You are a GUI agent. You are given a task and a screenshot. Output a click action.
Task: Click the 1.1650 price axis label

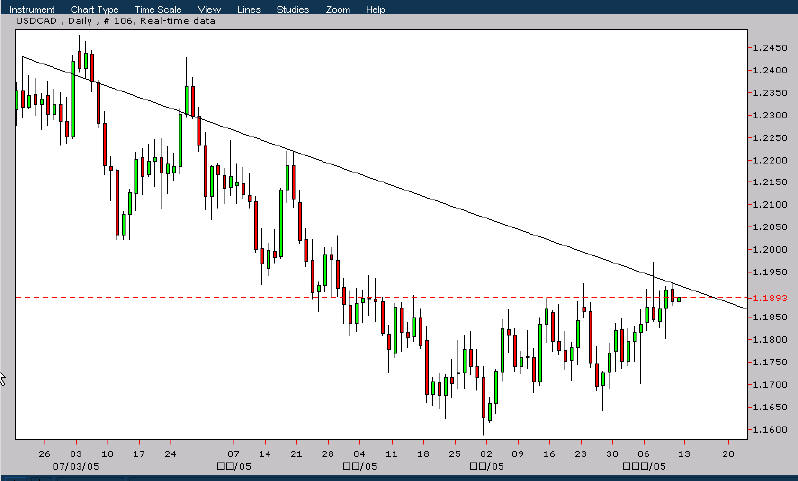tap(770, 407)
